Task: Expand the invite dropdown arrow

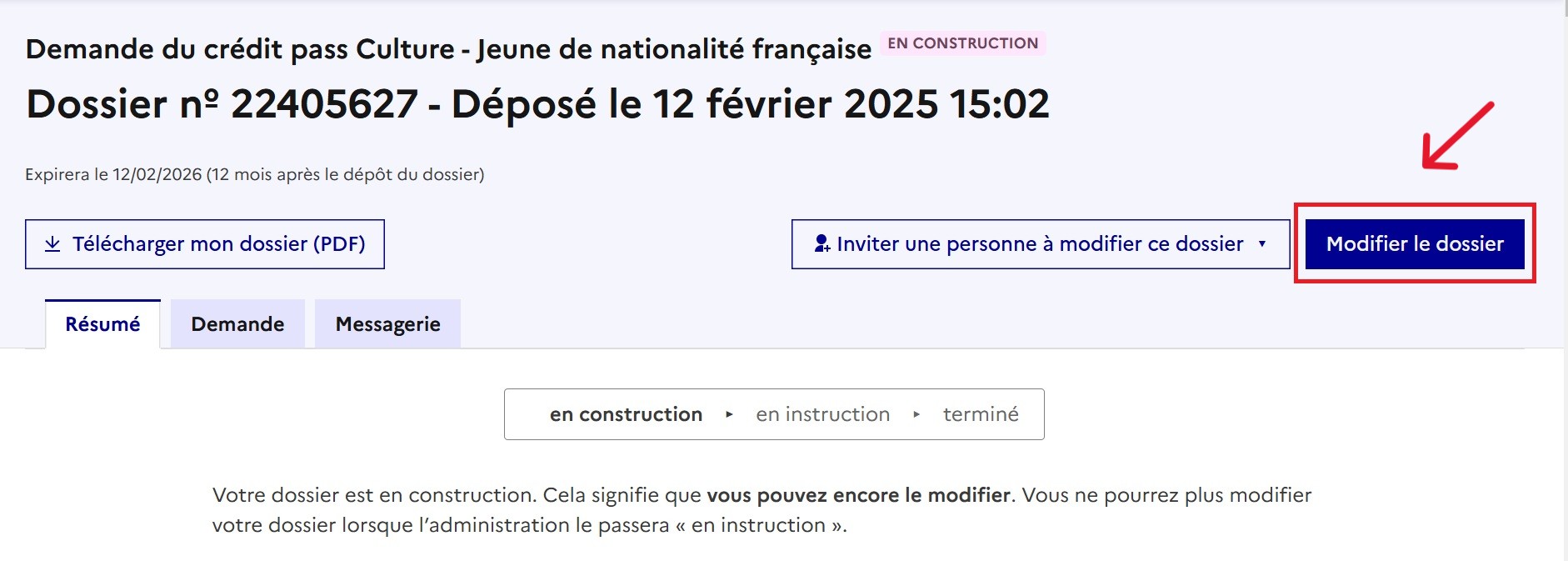Action: (1262, 243)
